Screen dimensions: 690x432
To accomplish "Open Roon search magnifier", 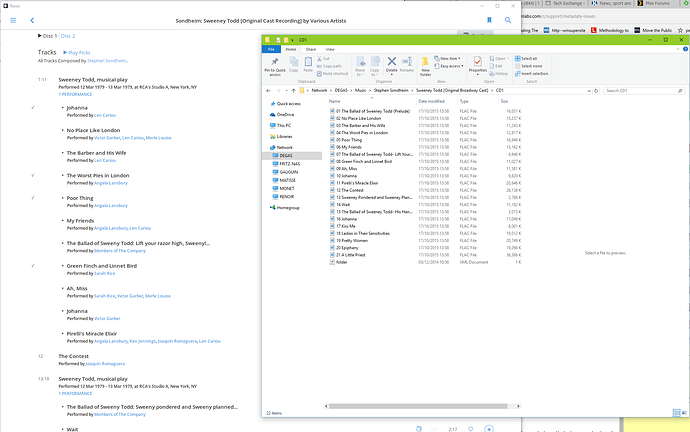I will pos(508,20).
